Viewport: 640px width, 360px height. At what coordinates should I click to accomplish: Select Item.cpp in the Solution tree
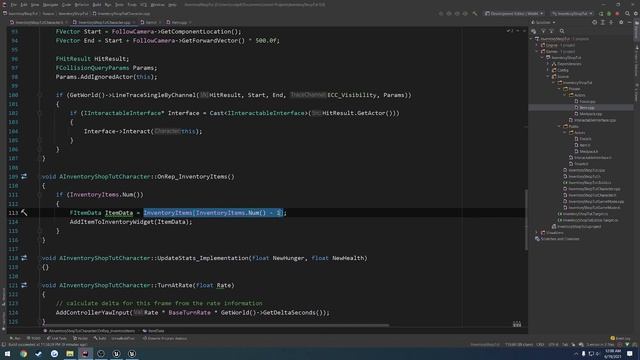[x=587, y=108]
